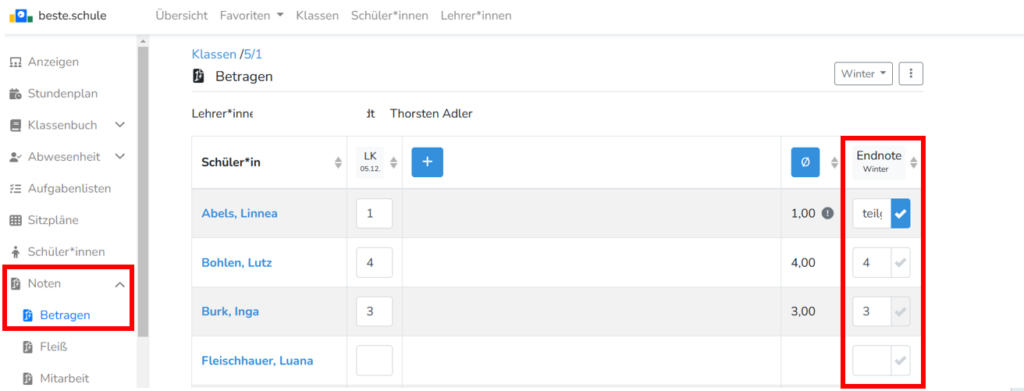Image resolution: width=1024 pixels, height=391 pixels.
Task: Click the Stundenplan calendar icon
Action: pyautogui.click(x=15, y=94)
